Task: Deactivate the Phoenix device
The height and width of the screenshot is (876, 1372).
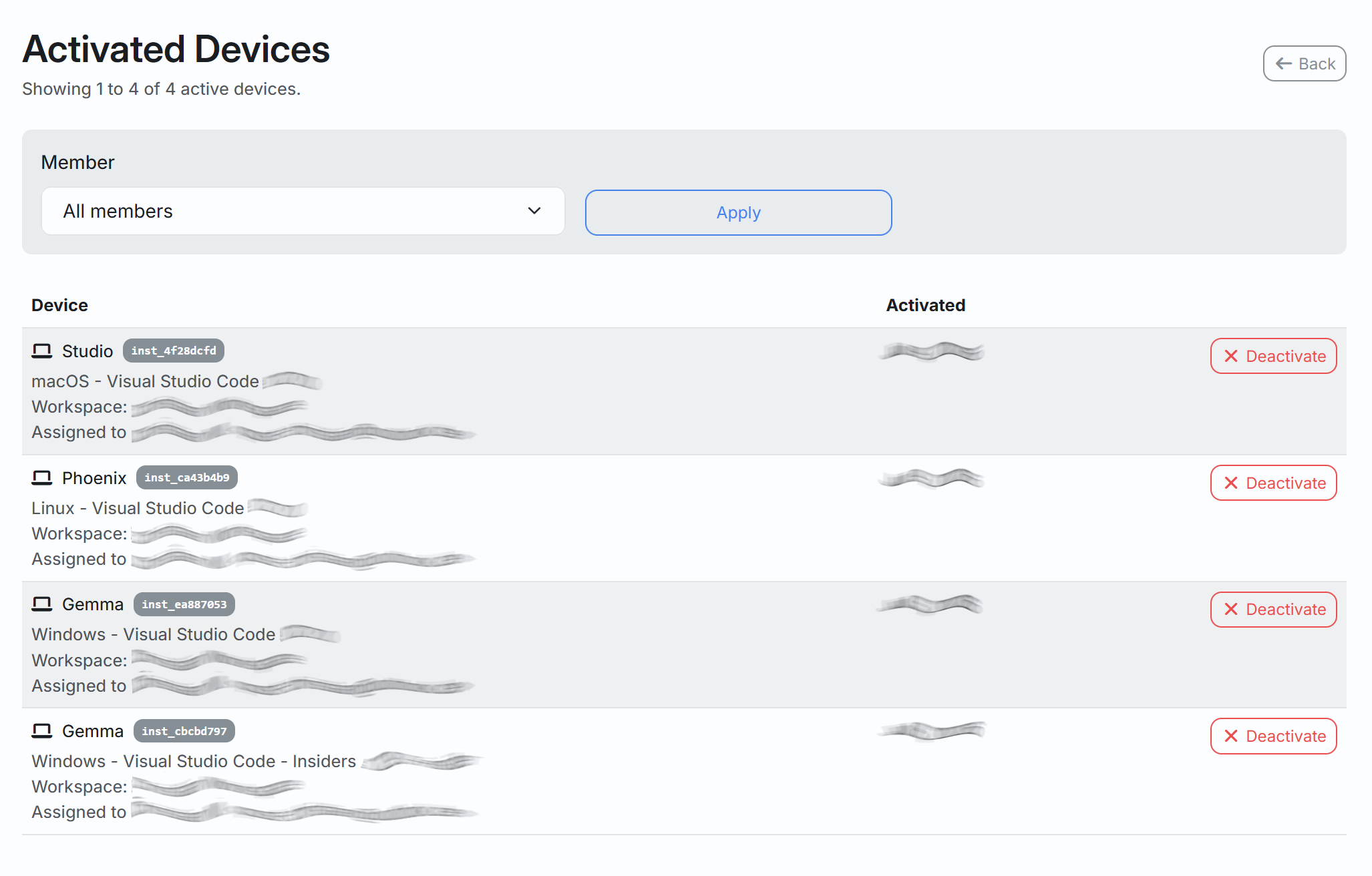Action: coord(1273,483)
